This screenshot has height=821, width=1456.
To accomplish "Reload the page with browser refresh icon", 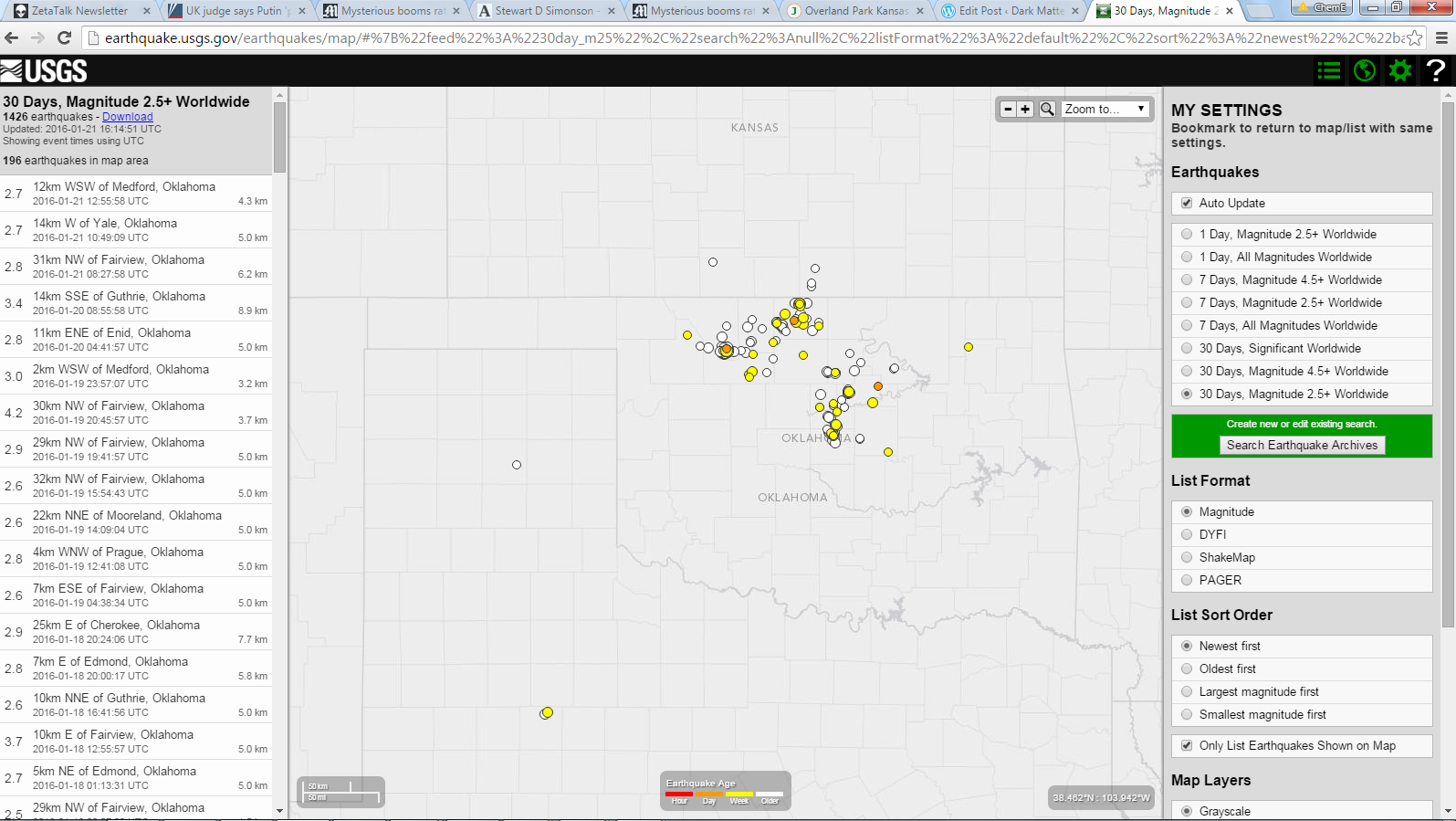I will [64, 37].
